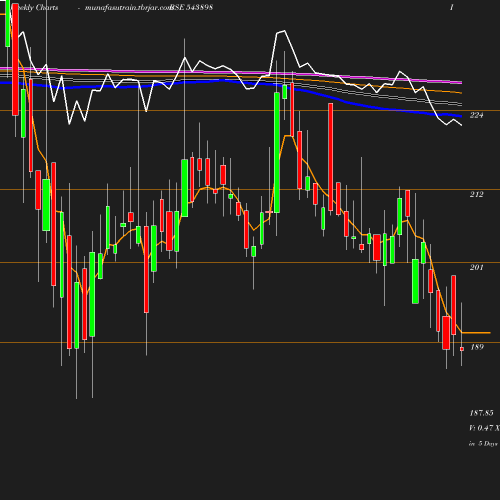Viewport: 500px width, 500px height.
Task: Click the 187.85 last price value
Action: tap(481, 413)
